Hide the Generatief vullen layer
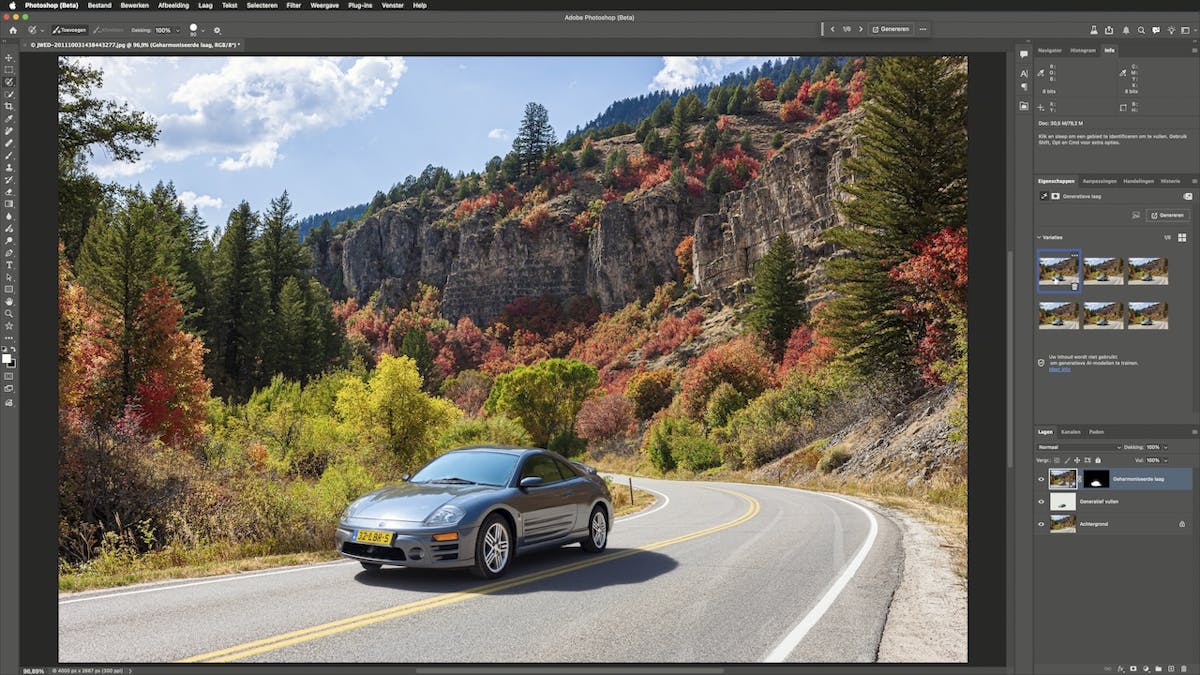 tap(1041, 501)
